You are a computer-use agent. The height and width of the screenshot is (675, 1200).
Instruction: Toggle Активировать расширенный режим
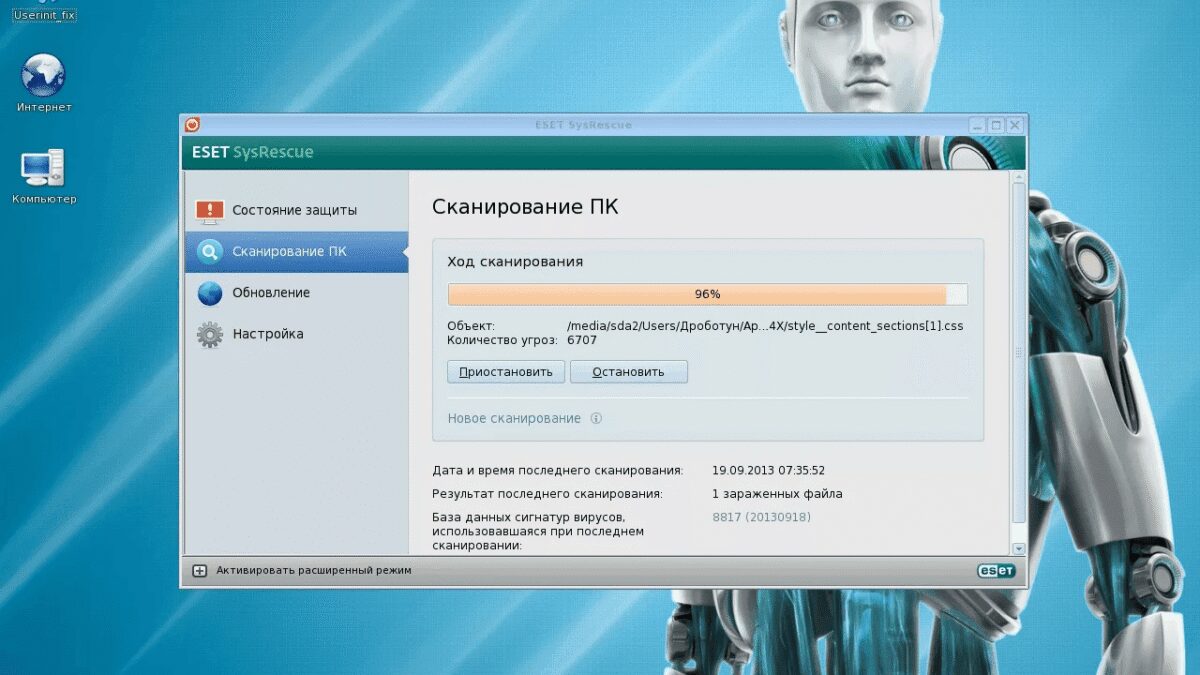point(313,570)
